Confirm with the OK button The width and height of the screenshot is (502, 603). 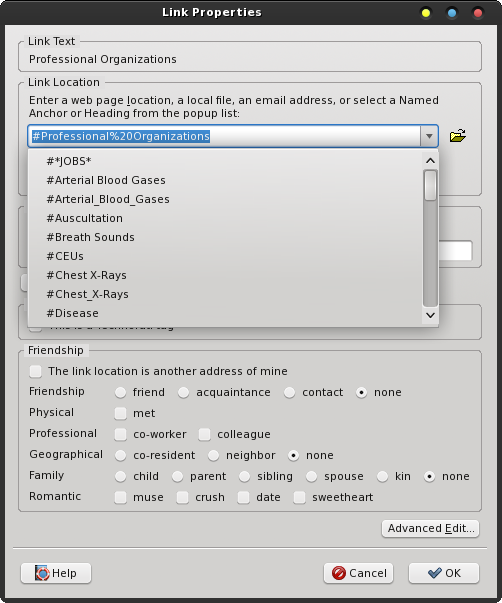pyautogui.click(x=444, y=573)
